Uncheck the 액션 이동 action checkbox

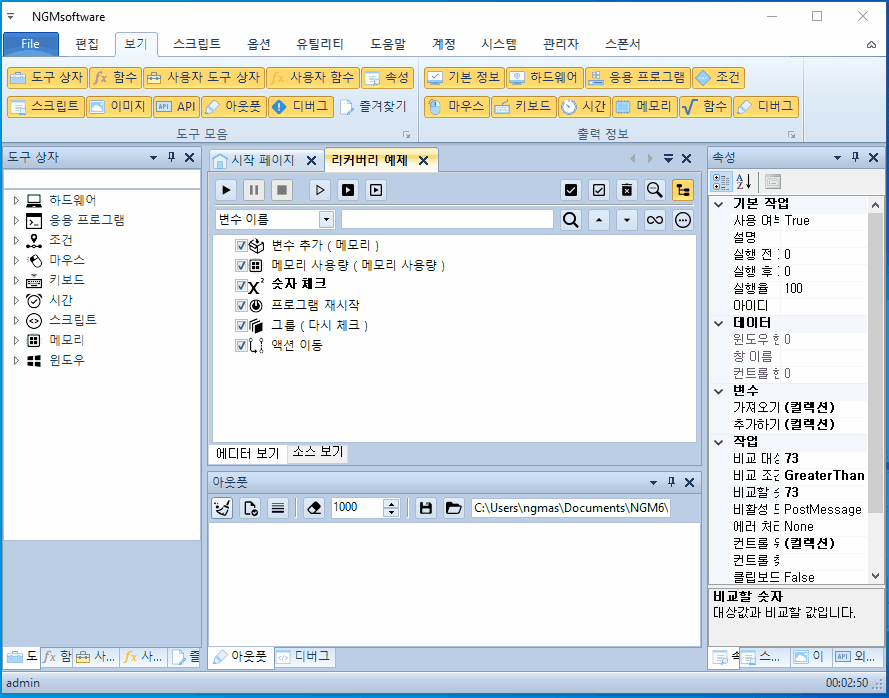241,345
